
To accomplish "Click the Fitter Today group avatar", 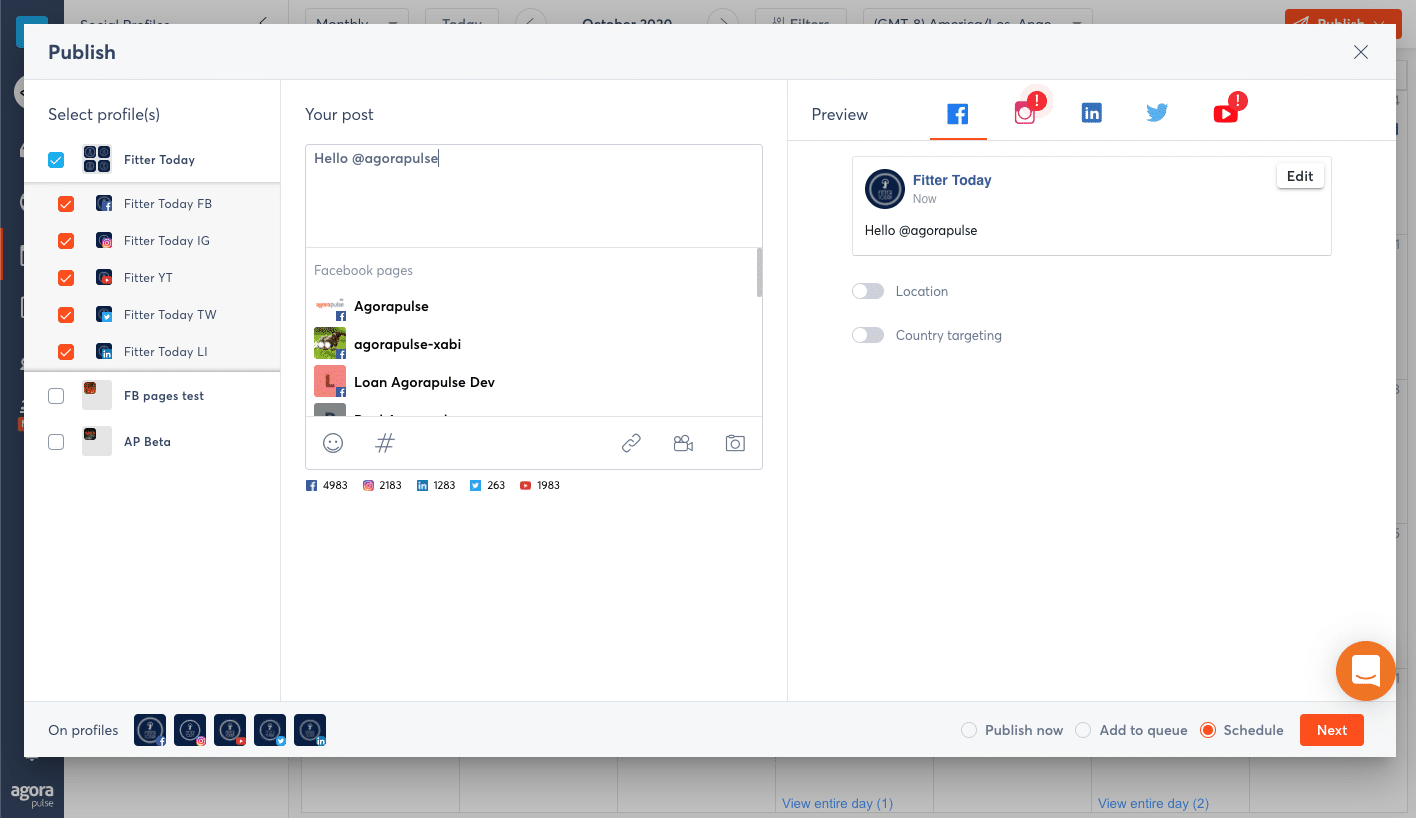I will [x=97, y=160].
